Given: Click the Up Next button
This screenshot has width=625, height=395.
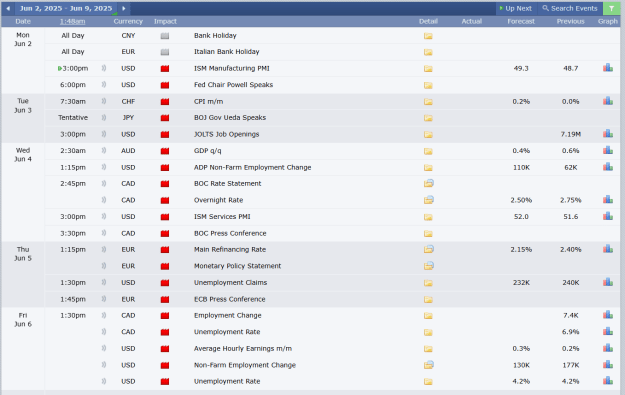Looking at the screenshot, I should click(515, 8).
